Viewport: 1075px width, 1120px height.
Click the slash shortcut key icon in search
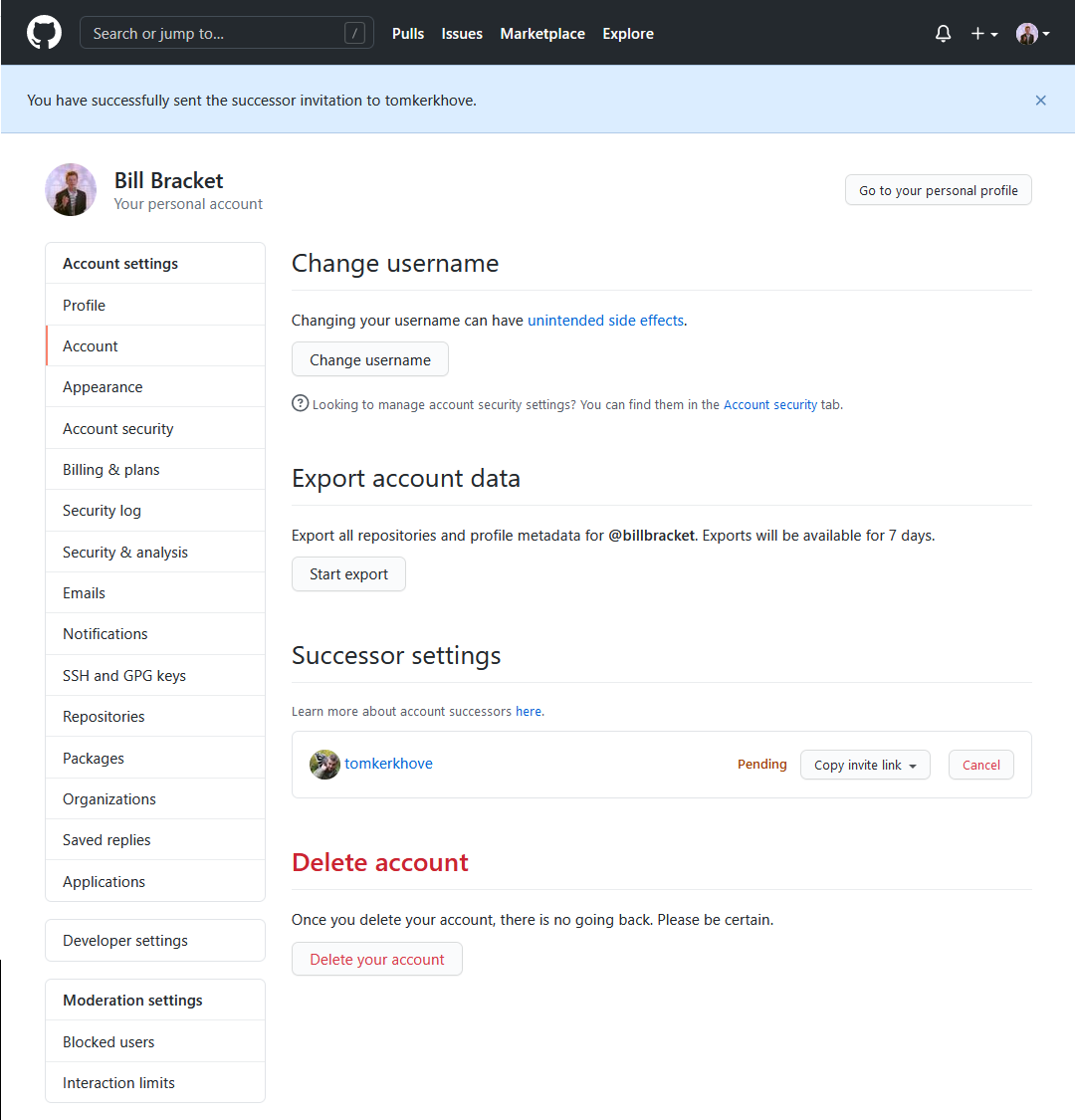354,33
